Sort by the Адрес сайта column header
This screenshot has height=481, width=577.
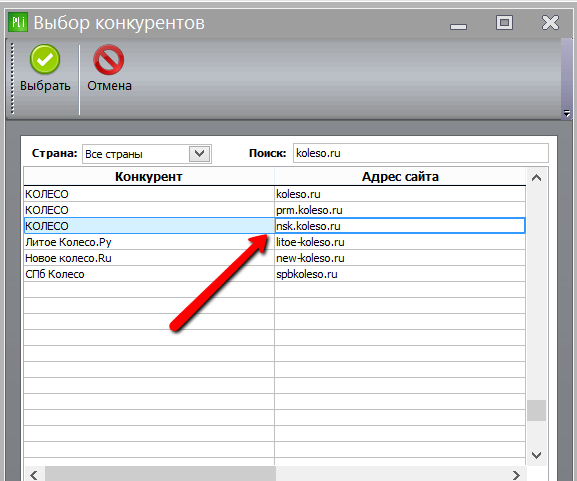pos(400,177)
